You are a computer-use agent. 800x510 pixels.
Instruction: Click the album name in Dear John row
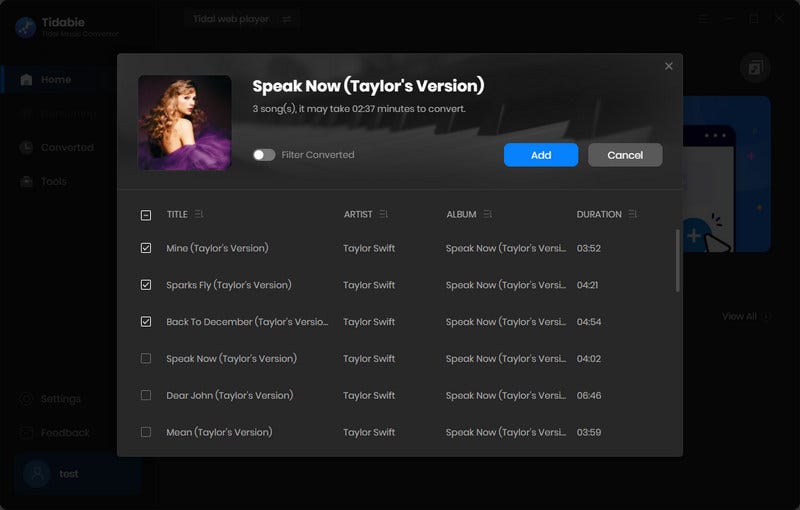coord(506,395)
